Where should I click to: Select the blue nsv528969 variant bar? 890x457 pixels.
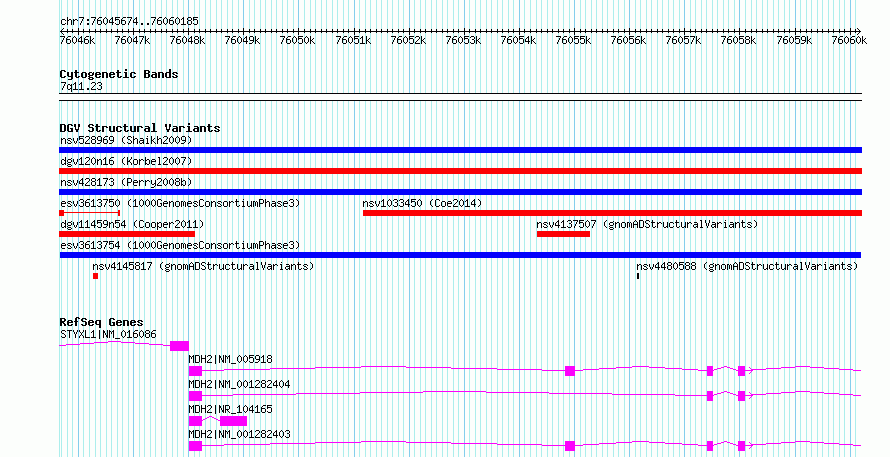(x=460, y=150)
